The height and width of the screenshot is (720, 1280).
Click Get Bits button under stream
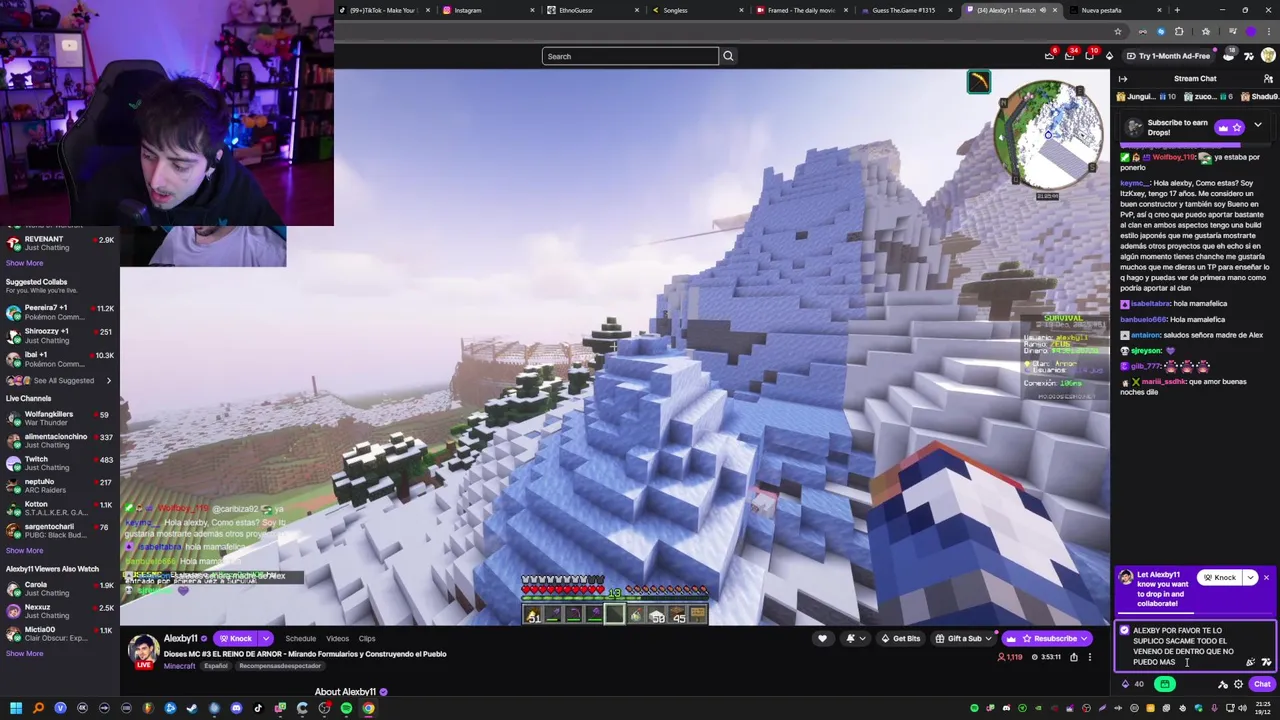point(899,639)
